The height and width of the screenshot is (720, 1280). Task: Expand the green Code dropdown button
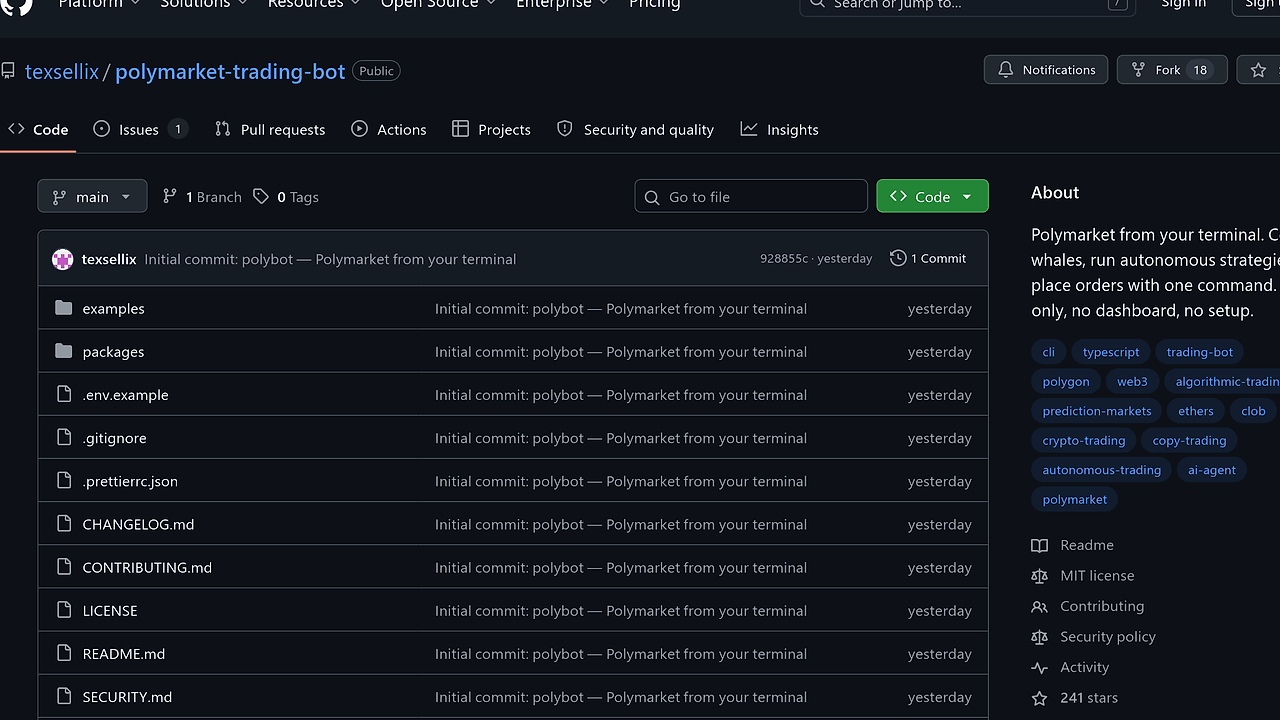932,196
